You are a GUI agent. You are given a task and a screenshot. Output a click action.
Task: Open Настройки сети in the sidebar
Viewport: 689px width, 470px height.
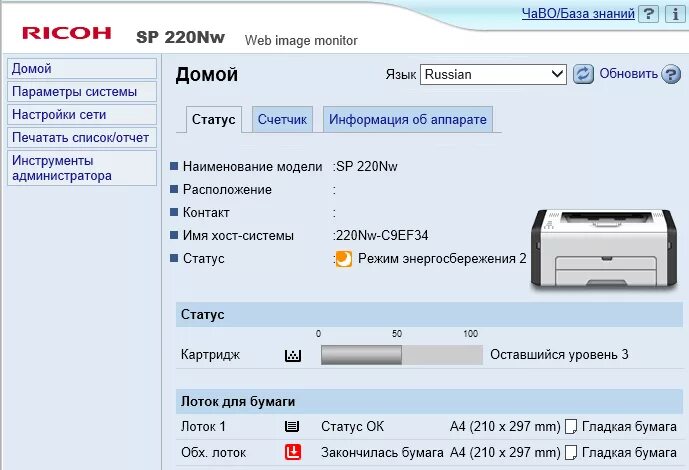click(82, 115)
